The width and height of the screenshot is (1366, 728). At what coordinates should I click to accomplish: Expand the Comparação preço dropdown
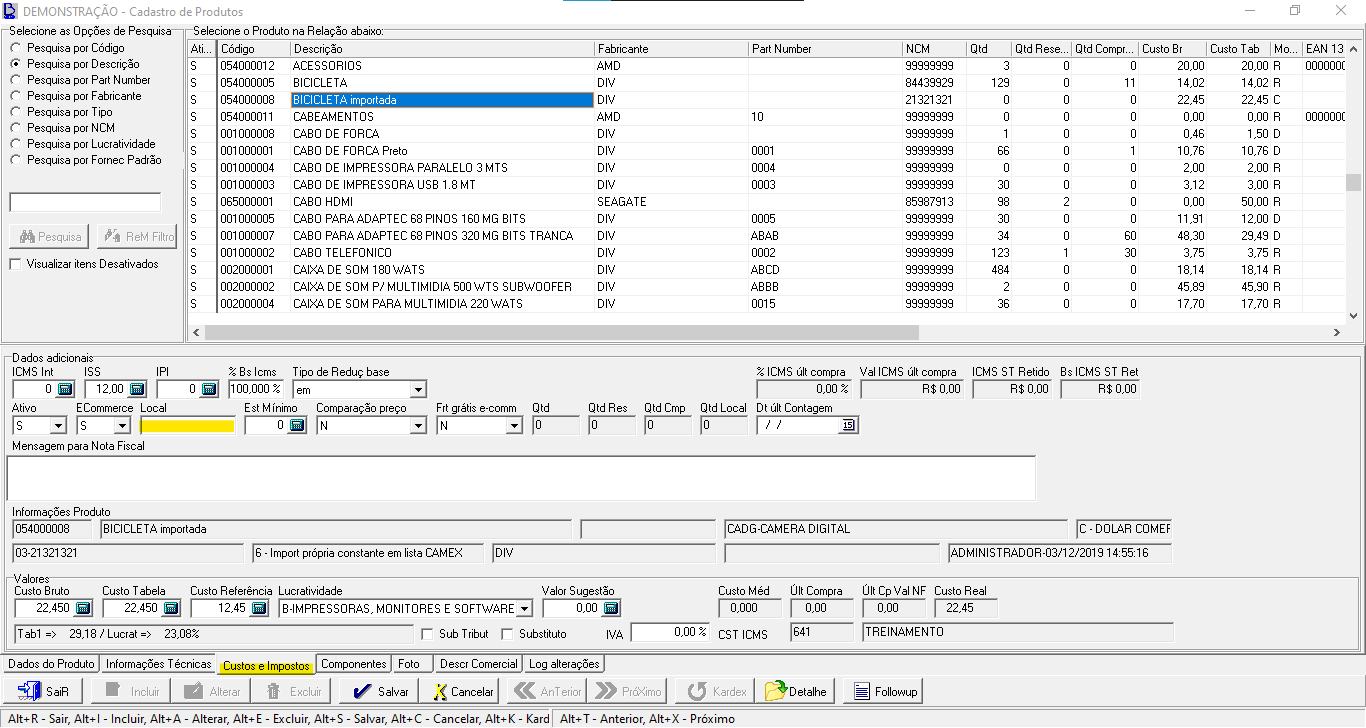418,425
